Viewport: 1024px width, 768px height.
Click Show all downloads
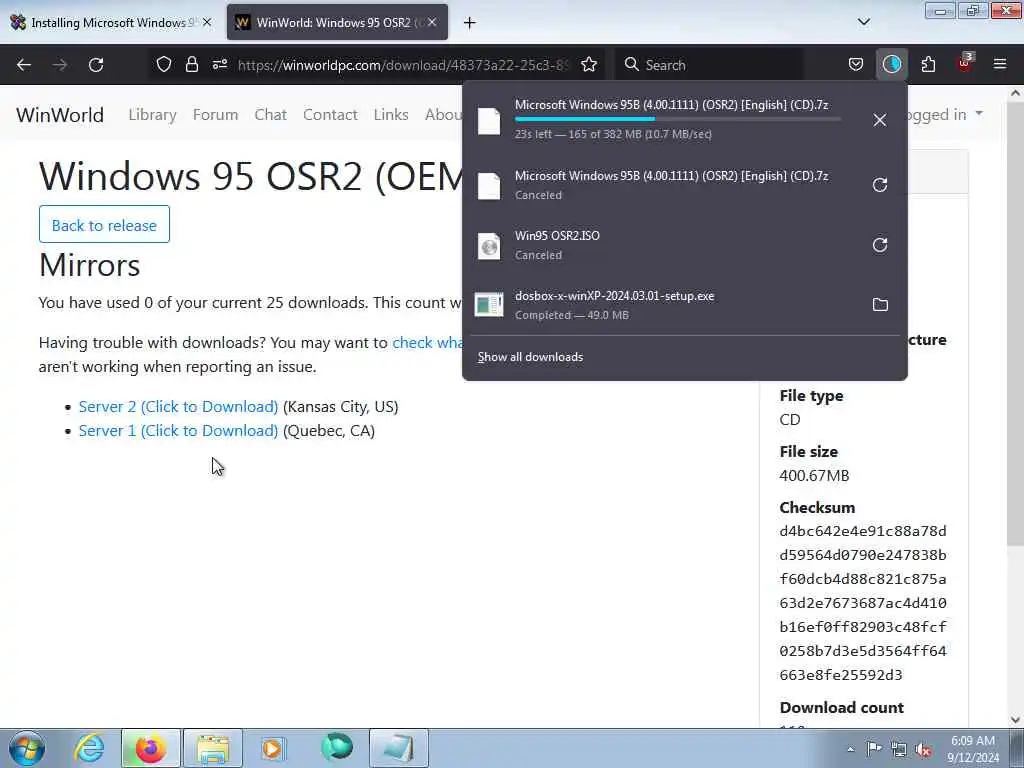[x=530, y=357]
